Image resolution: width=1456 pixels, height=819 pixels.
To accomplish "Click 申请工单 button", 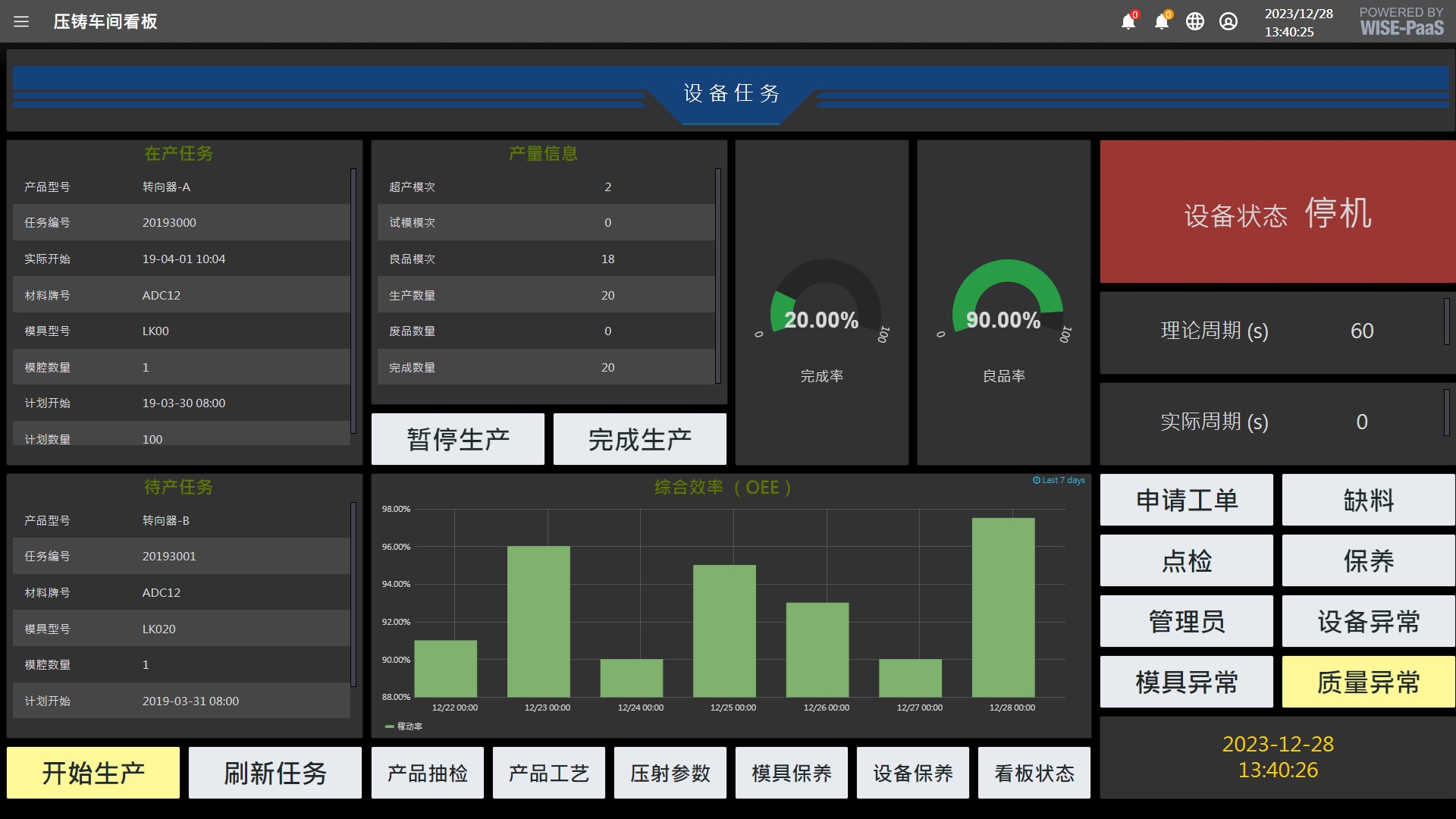I will pyautogui.click(x=1187, y=500).
